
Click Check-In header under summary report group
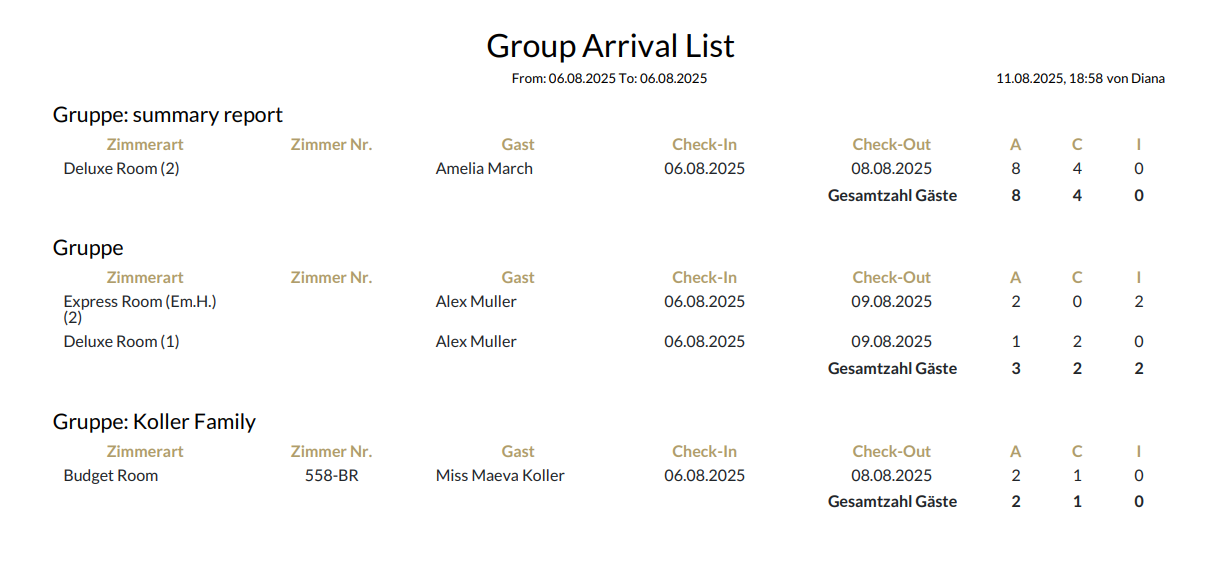point(704,145)
